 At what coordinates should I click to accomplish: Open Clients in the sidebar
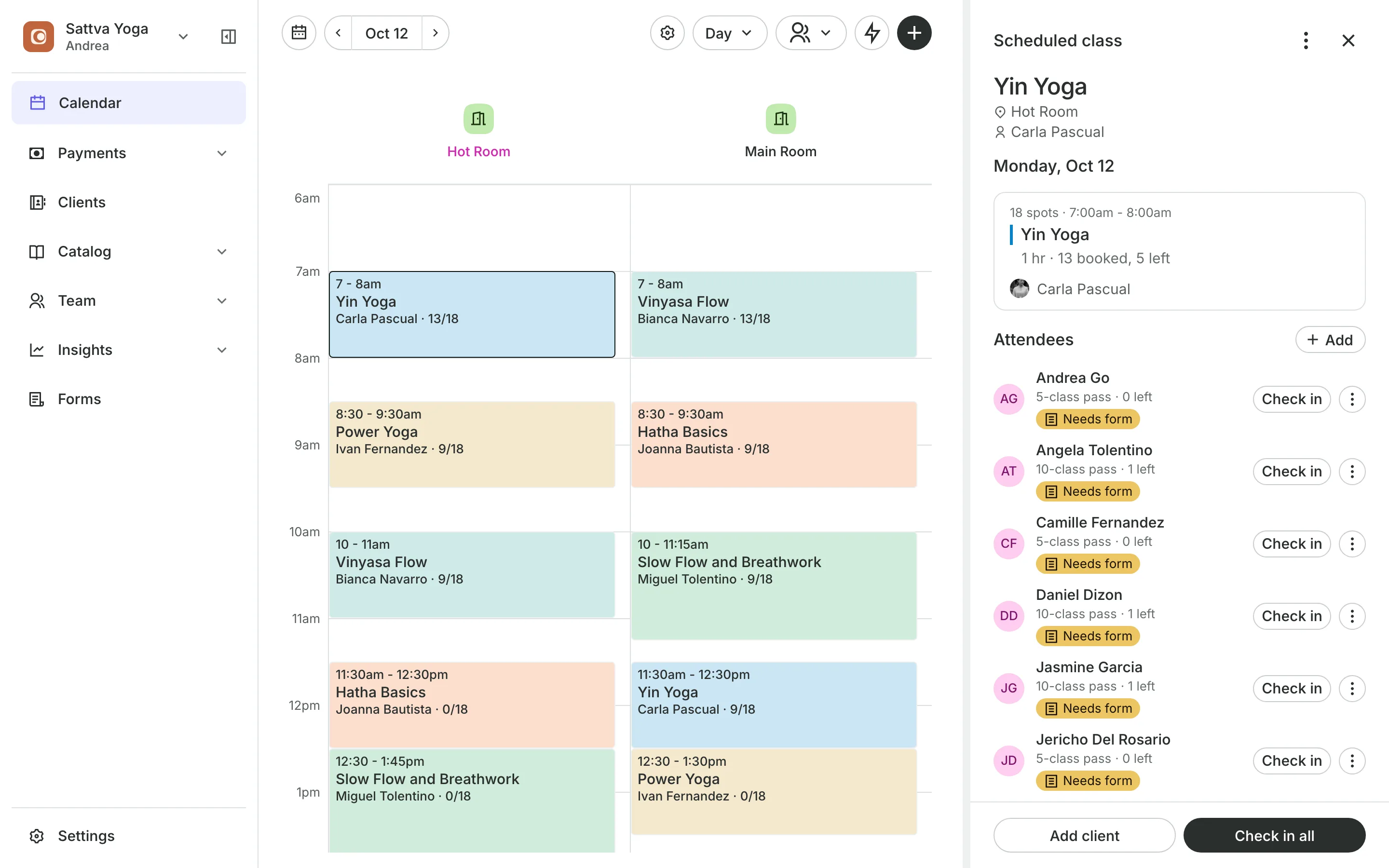[x=129, y=203]
